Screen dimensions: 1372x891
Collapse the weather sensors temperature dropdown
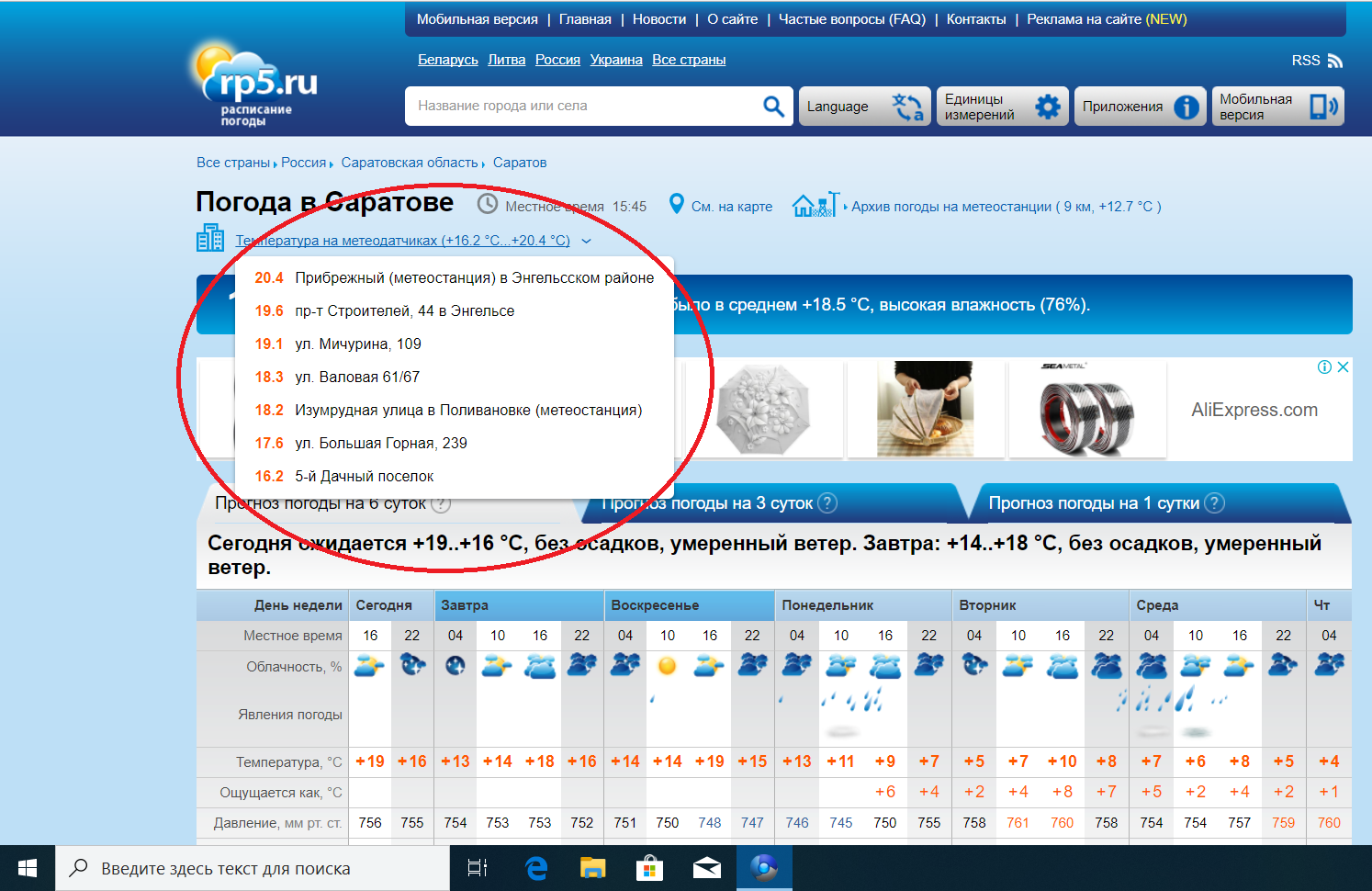587,241
